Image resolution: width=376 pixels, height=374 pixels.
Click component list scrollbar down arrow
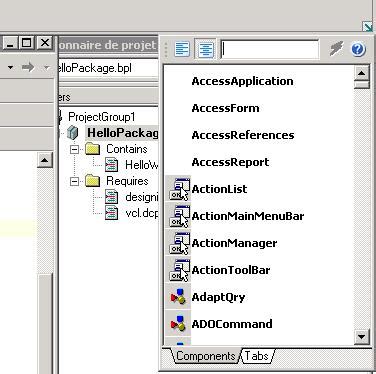point(362,337)
